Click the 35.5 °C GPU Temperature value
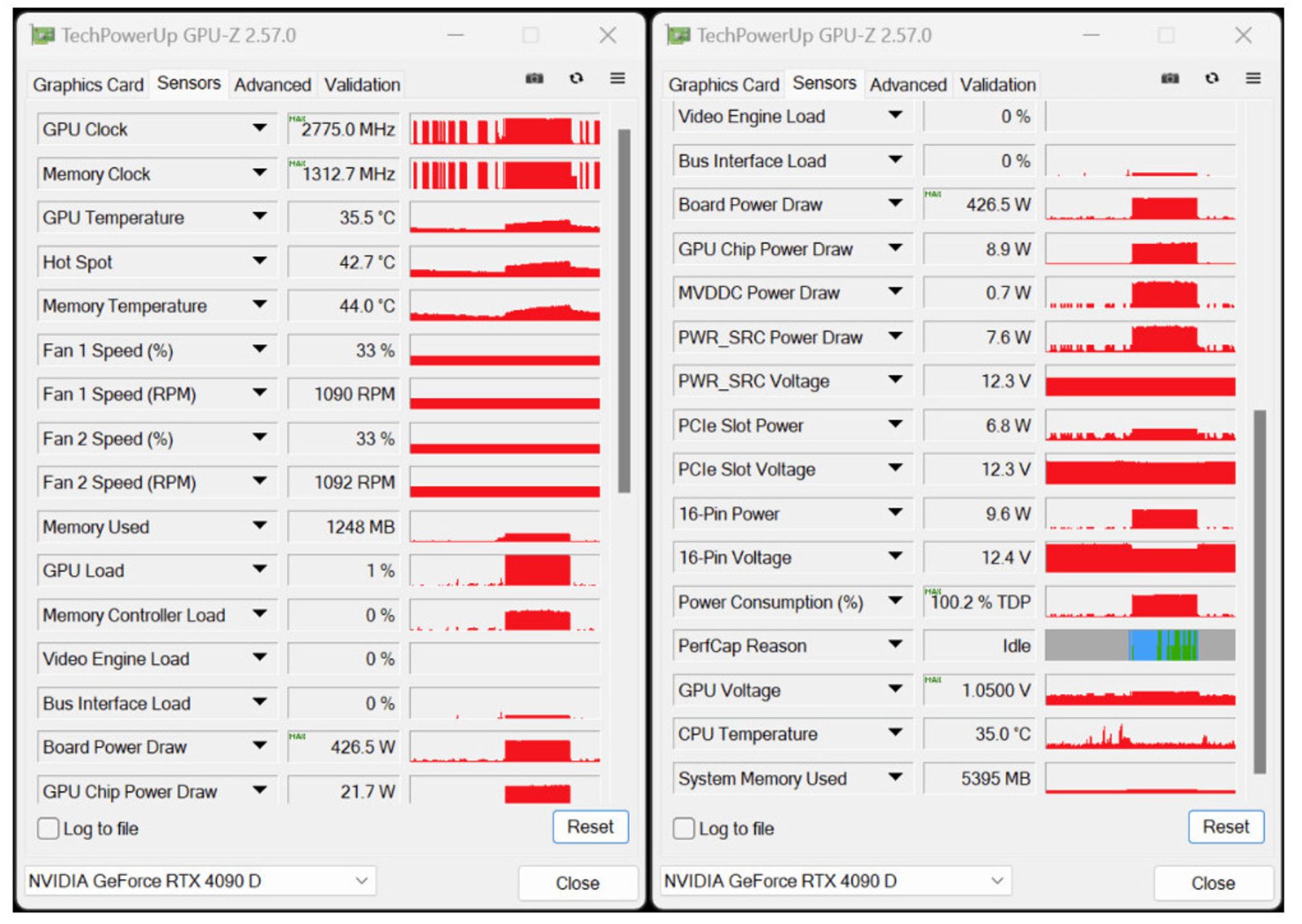1302x924 pixels. (x=344, y=218)
